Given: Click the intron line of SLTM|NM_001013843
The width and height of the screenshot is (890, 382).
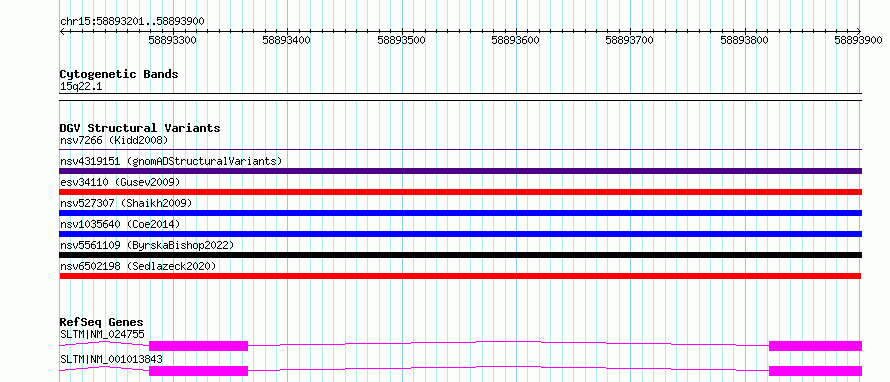Looking at the screenshot, I should coord(509,367).
